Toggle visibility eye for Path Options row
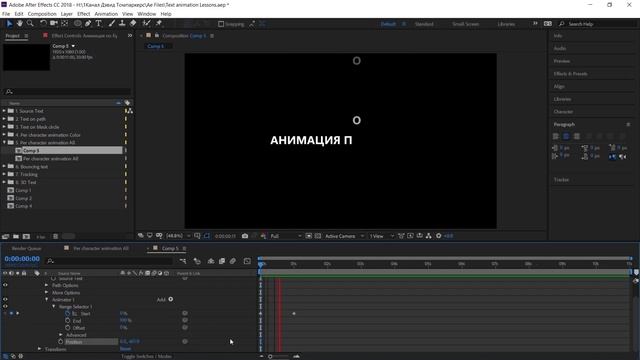The image size is (640, 360). pyautogui.click(x=5, y=285)
